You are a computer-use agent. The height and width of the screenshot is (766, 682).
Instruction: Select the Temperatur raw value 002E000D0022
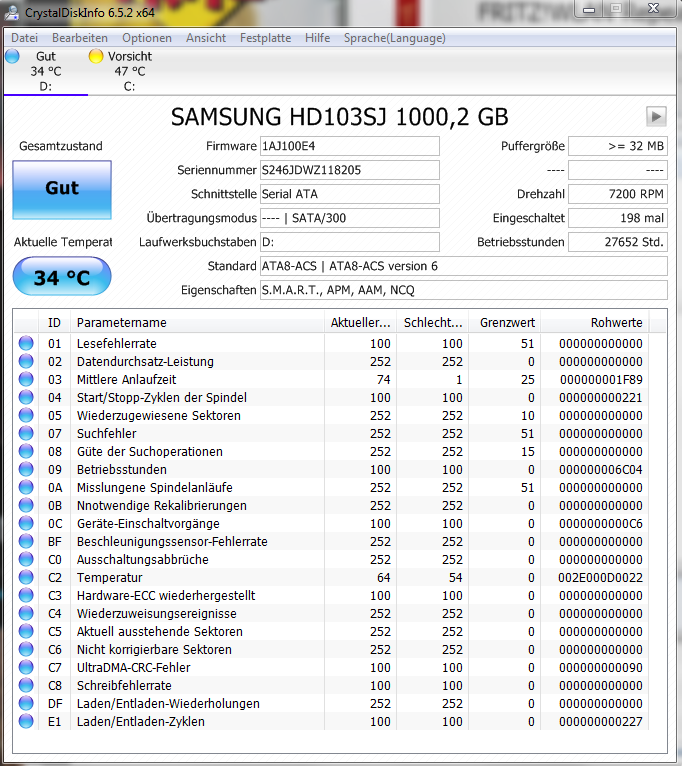(600, 577)
